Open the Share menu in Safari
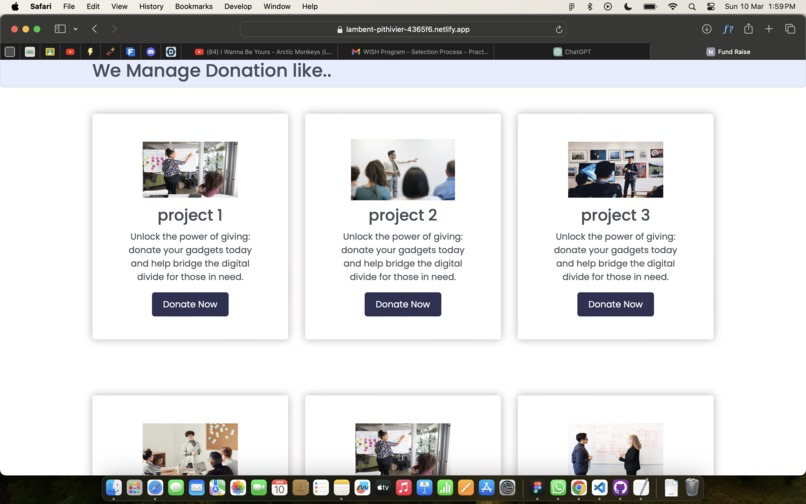 point(748,29)
